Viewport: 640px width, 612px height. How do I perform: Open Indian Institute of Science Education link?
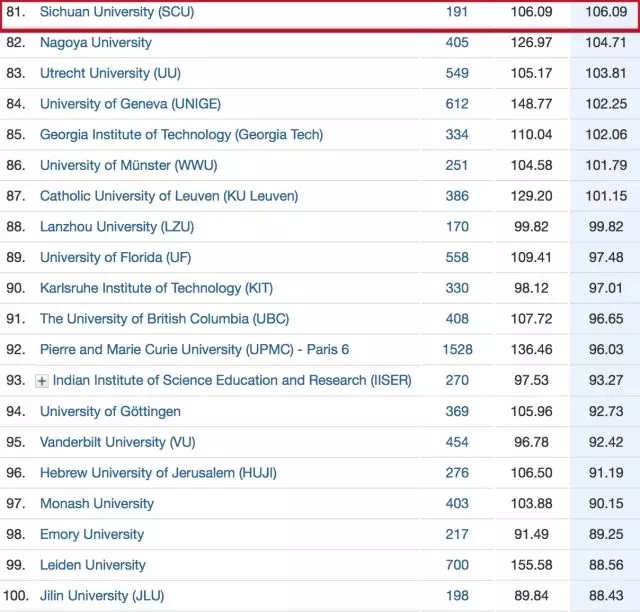point(232,380)
